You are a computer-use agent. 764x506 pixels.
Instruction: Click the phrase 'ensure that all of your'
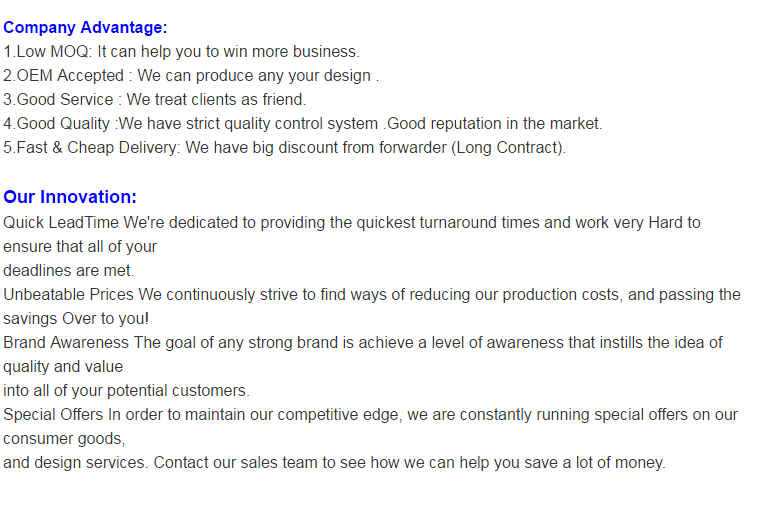80,247
